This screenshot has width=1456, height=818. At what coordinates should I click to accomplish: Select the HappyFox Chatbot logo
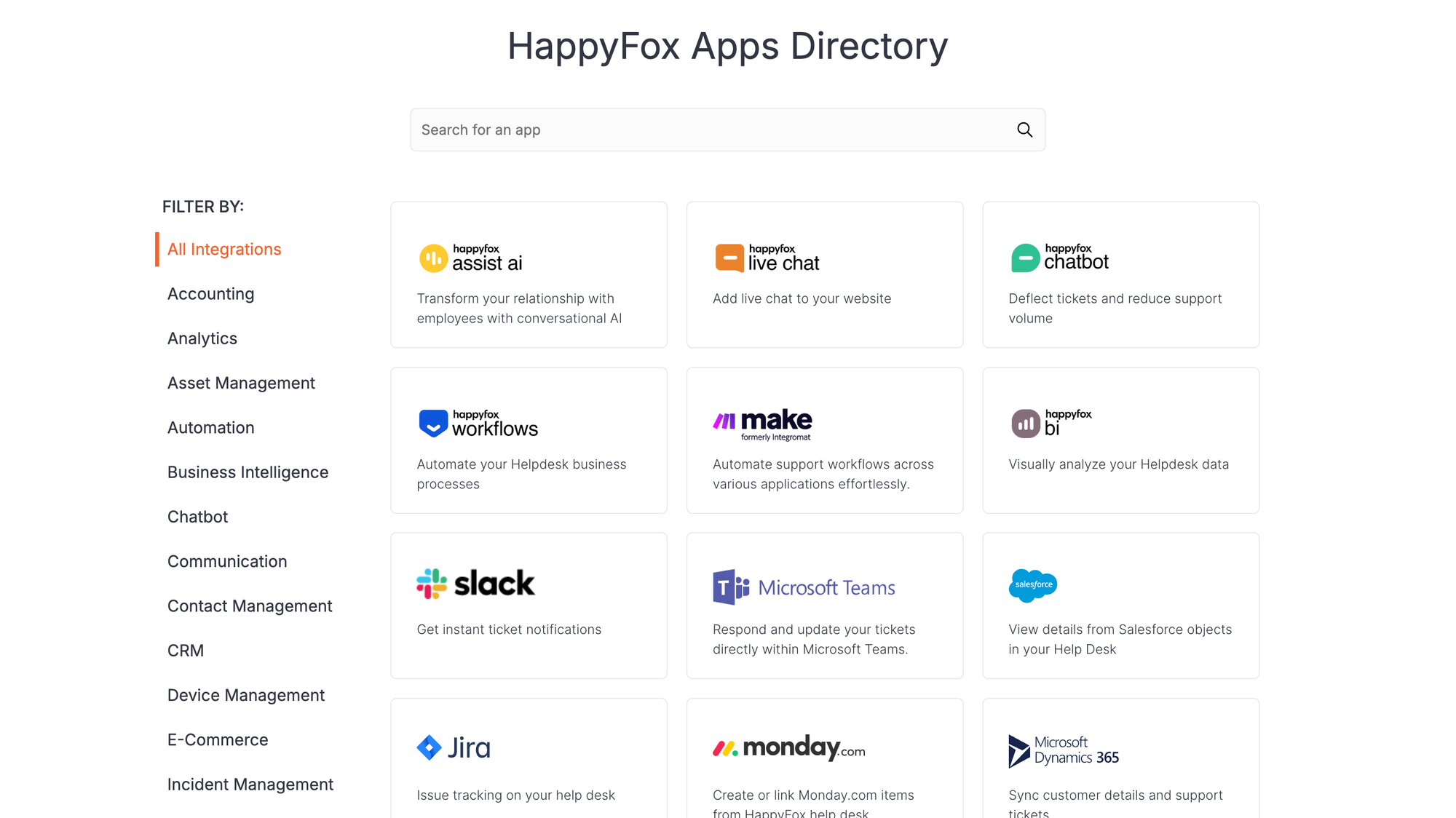pos(1059,257)
